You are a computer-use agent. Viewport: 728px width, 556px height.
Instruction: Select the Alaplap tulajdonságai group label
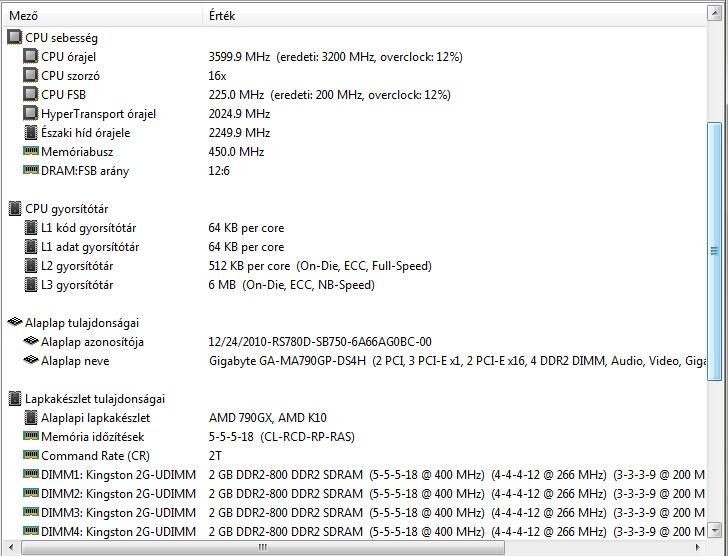tap(82, 323)
